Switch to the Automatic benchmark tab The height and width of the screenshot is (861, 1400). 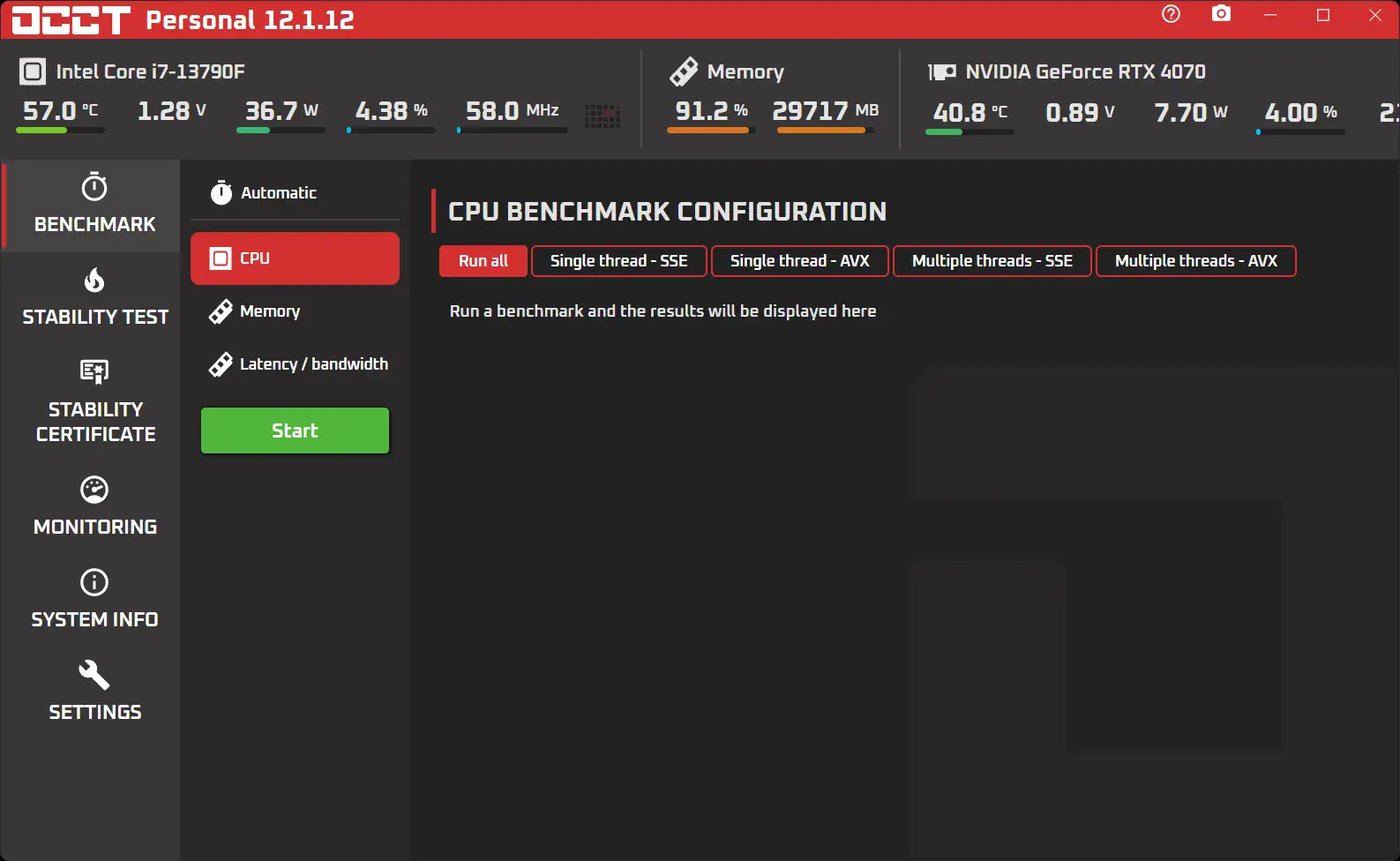click(x=278, y=193)
